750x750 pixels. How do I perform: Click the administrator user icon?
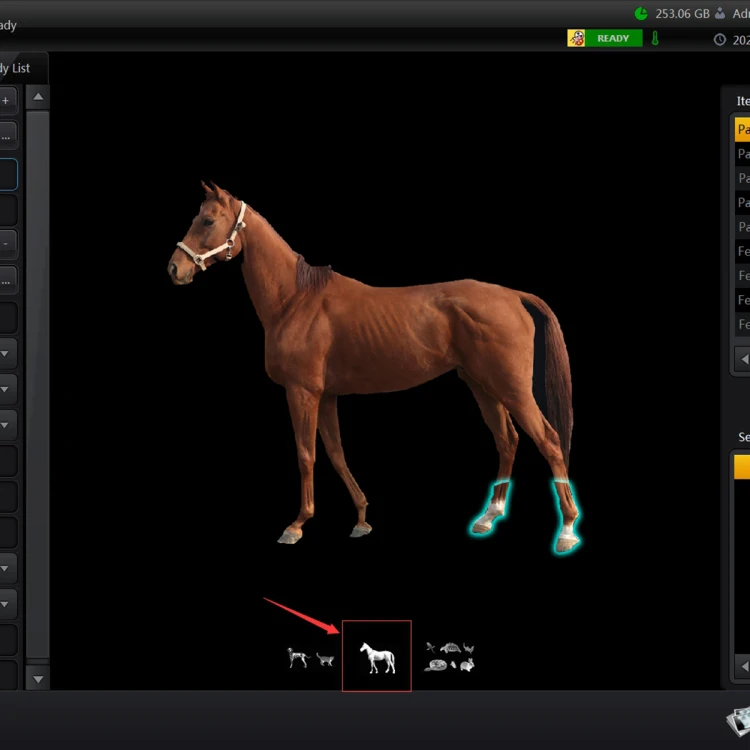[x=720, y=14]
